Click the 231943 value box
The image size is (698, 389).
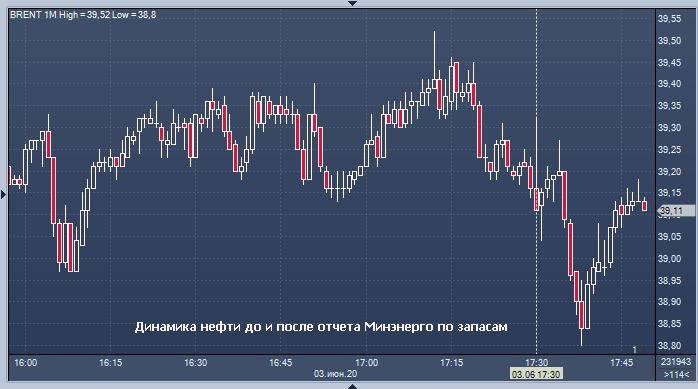pos(676,362)
